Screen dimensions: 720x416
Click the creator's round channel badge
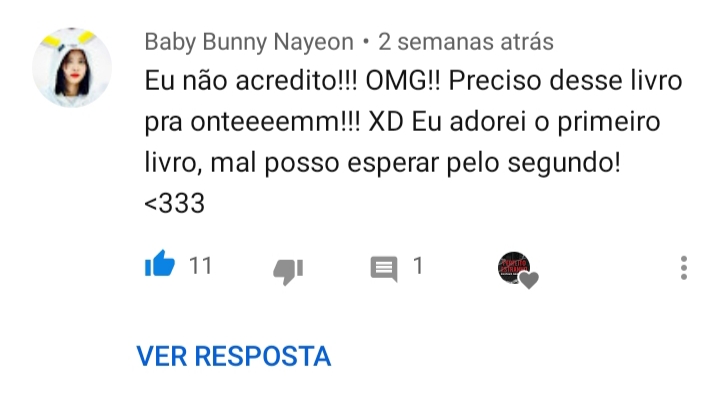[x=514, y=267]
